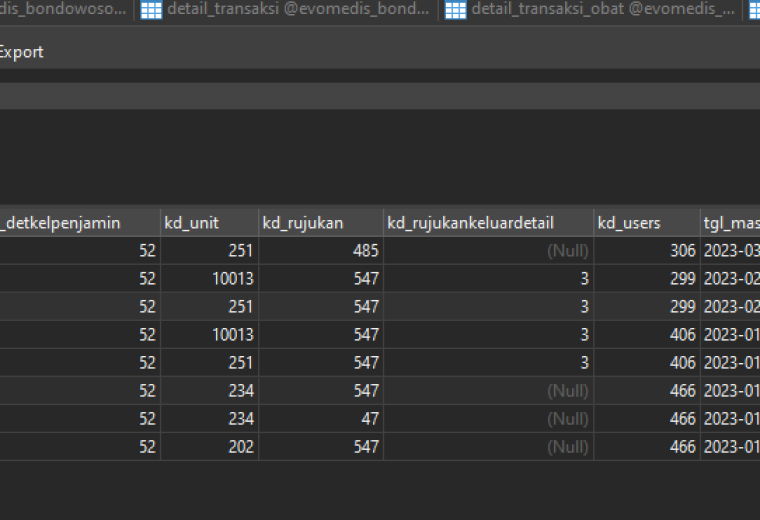Select the first kd_unit cell showing 10013
This screenshot has width=760, height=520.
click(209, 279)
